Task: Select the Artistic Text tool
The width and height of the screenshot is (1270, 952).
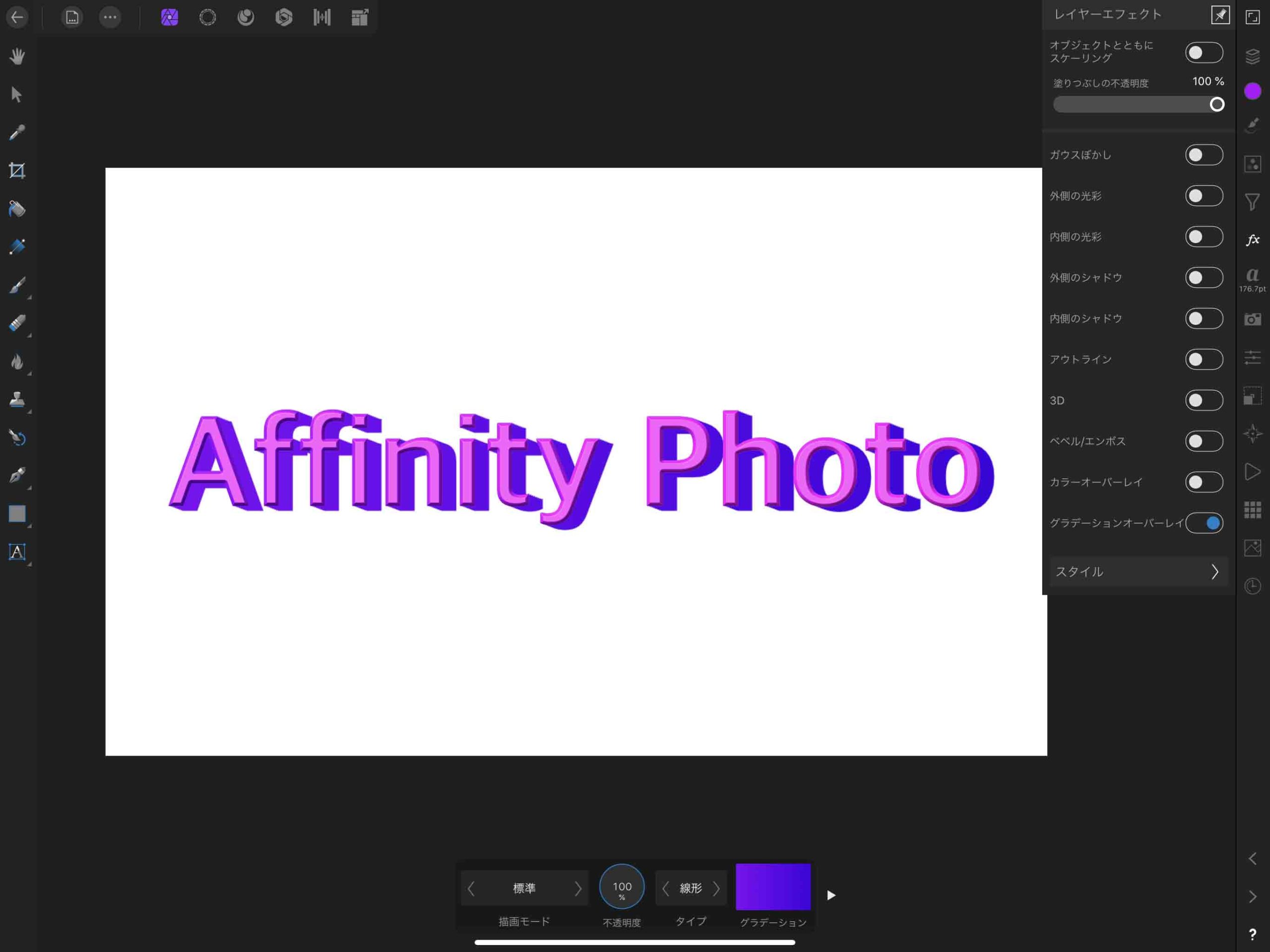Action: click(17, 552)
